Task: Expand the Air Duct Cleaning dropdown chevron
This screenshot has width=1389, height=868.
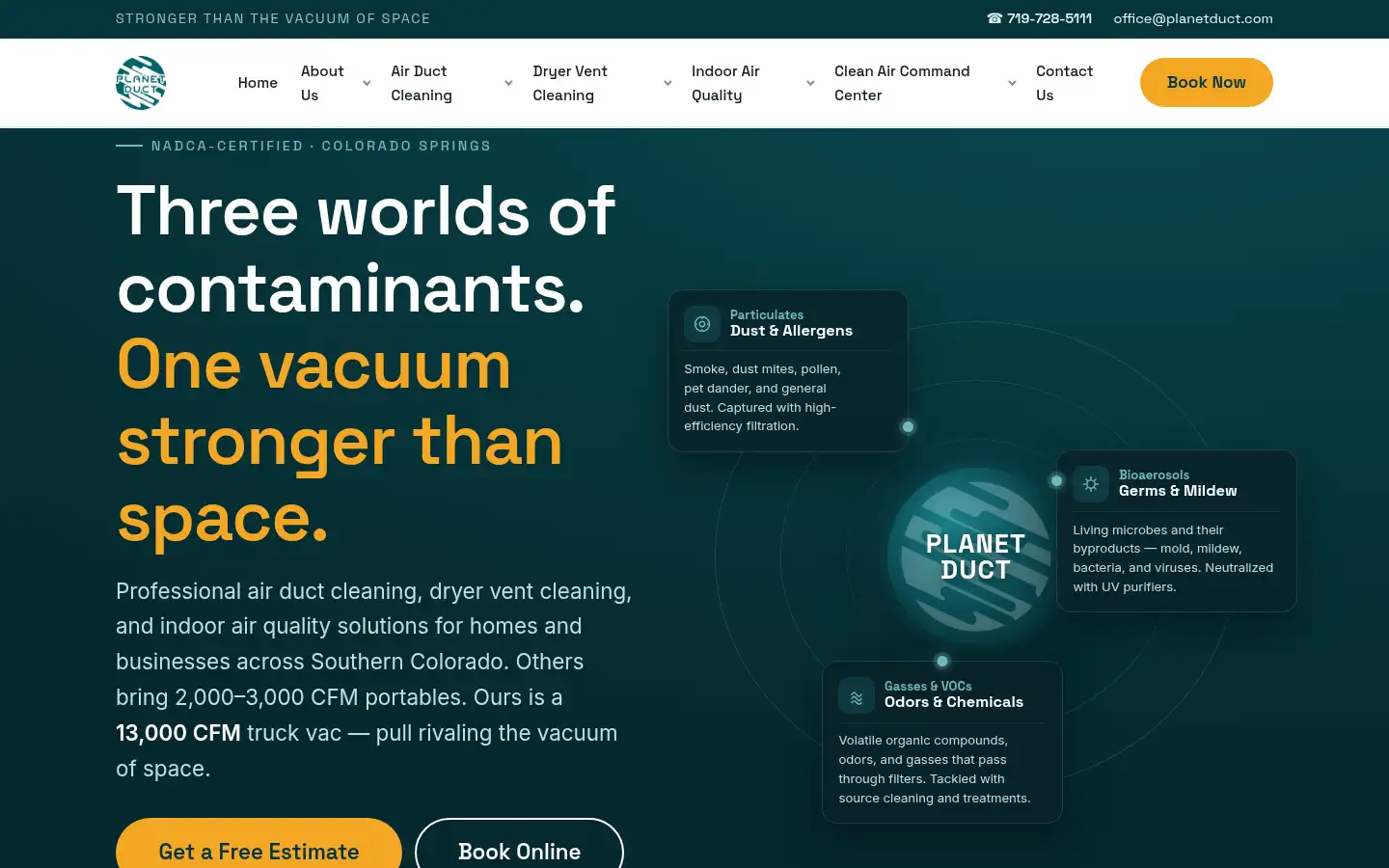Action: (508, 83)
